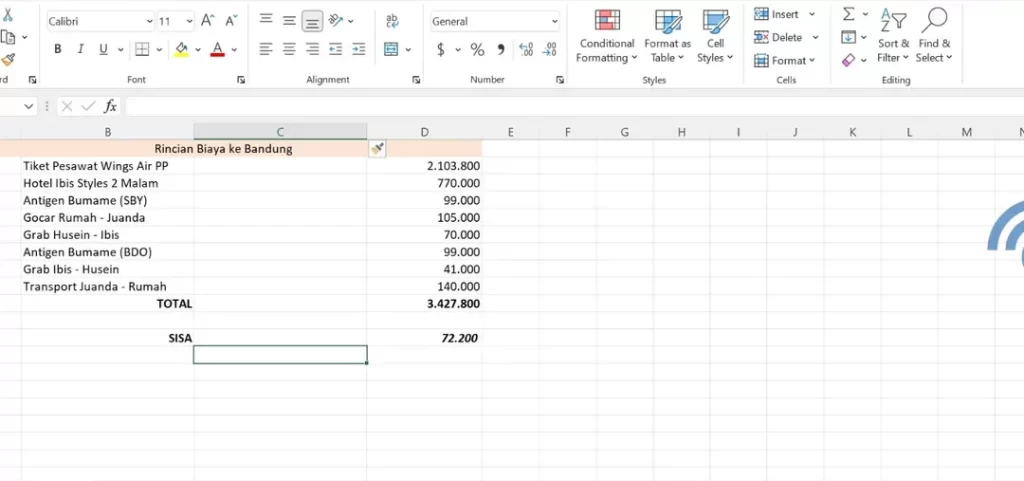Apply Comma Style

[x=501, y=49]
